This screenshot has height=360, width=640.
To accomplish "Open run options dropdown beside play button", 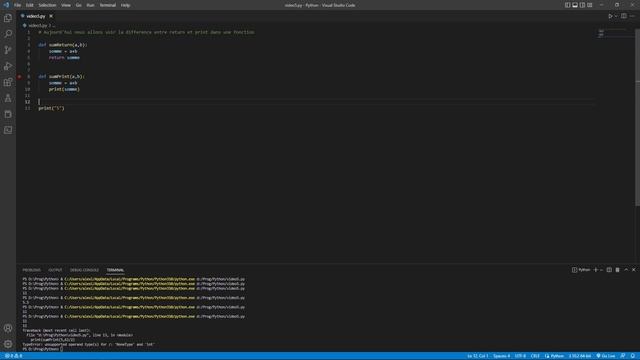I will (x=616, y=16).
